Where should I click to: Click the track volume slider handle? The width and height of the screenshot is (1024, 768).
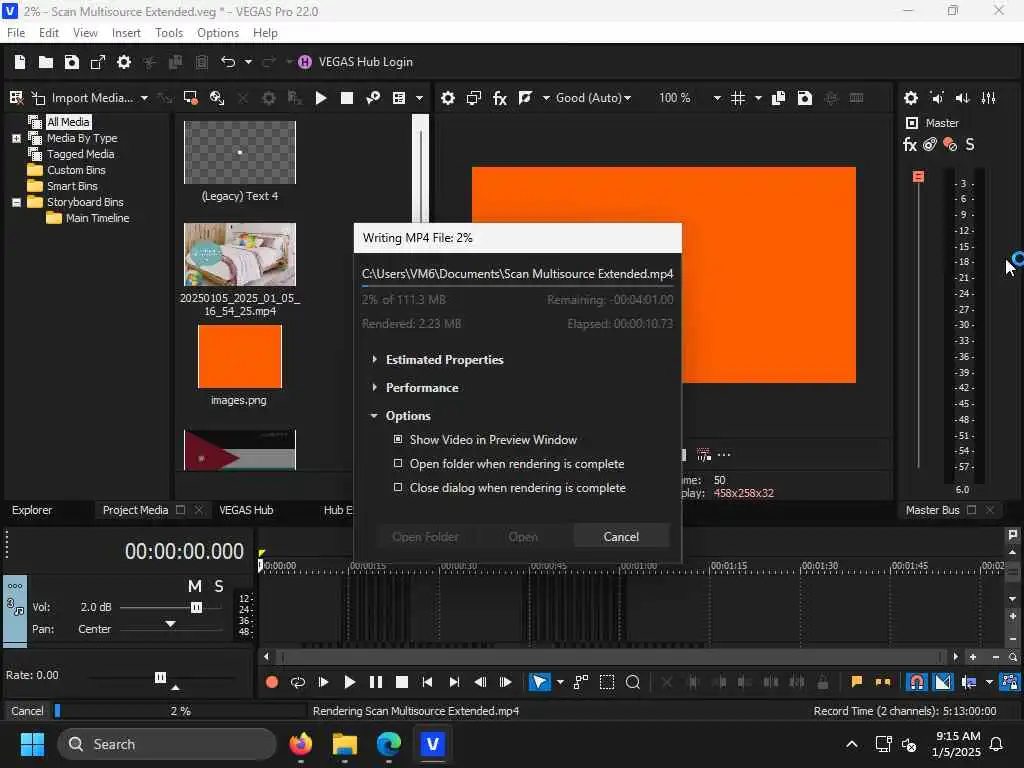click(196, 607)
